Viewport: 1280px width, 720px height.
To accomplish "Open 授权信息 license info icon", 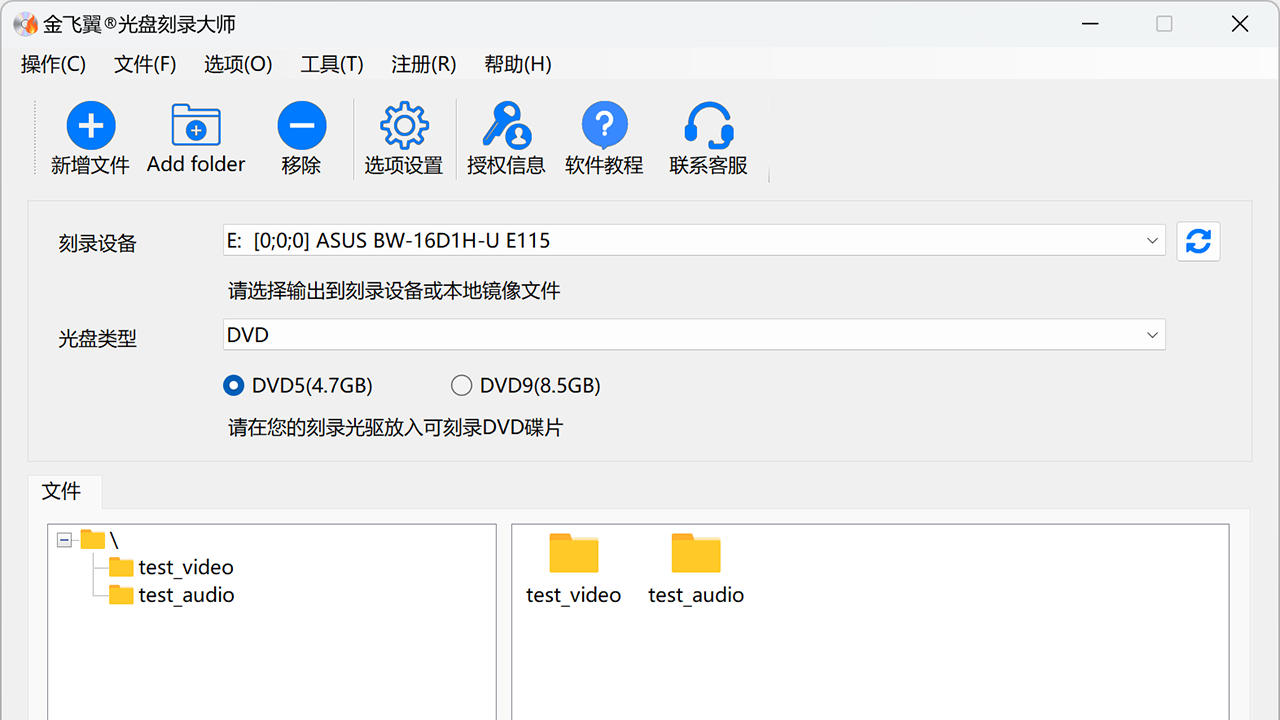I will tap(506, 127).
